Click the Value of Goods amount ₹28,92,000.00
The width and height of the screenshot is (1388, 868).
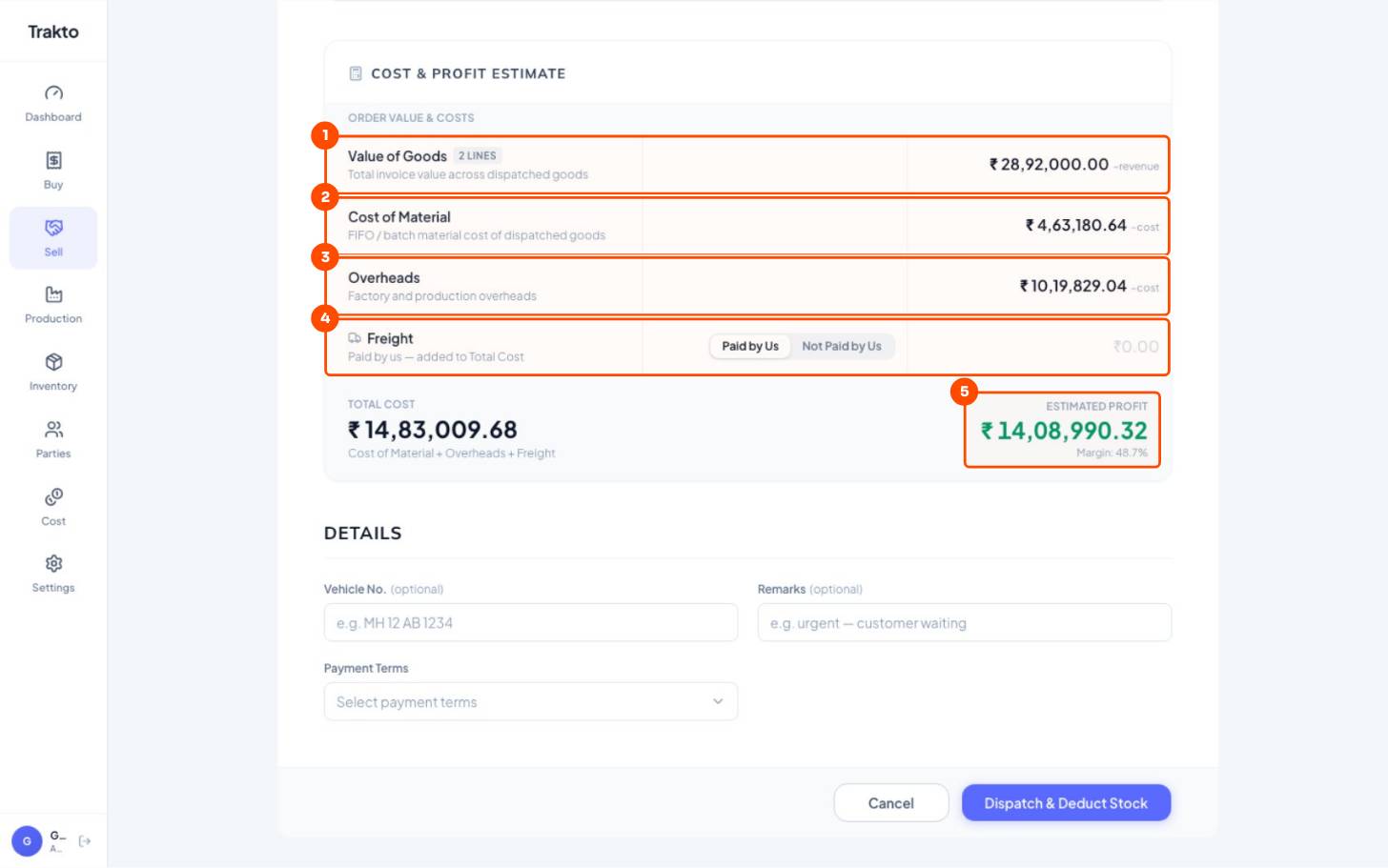point(1049,164)
